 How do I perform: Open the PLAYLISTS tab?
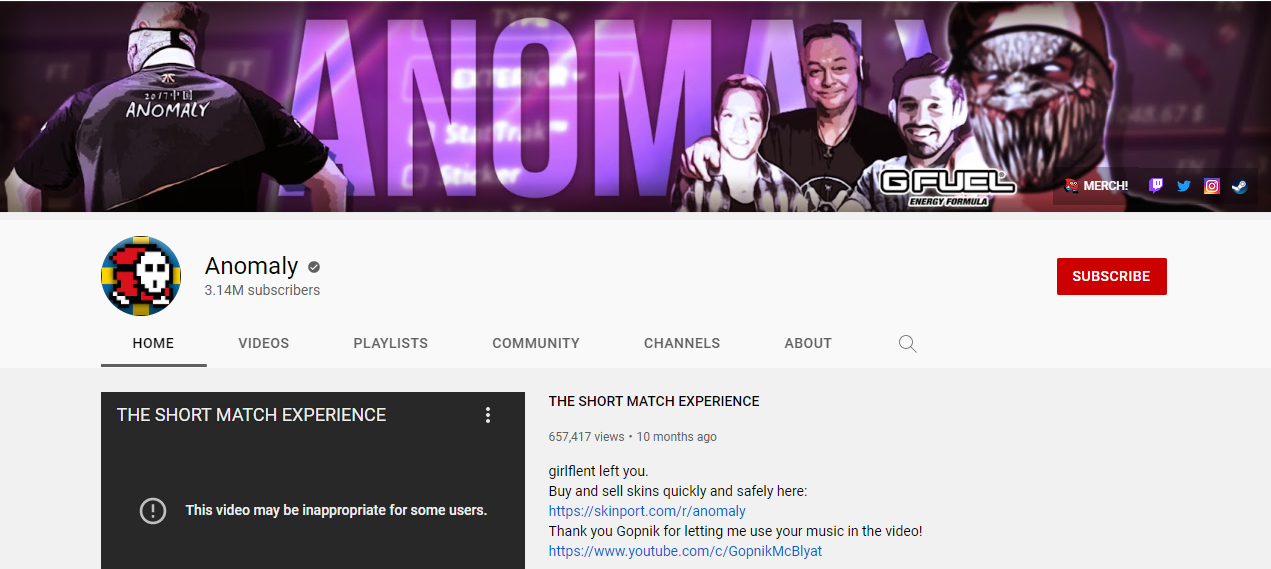(391, 343)
